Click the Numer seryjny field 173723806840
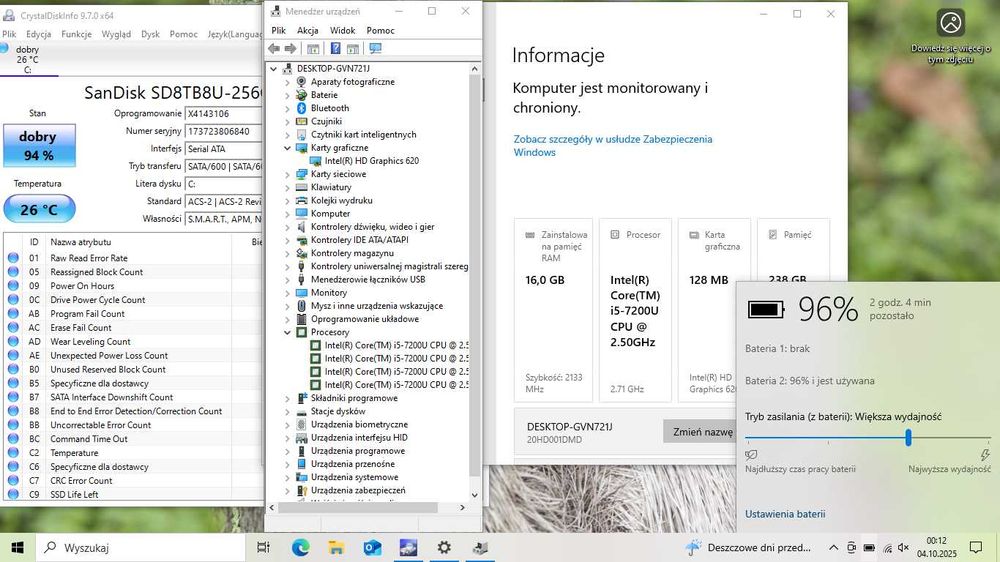This screenshot has width=1000, height=562. point(223,131)
